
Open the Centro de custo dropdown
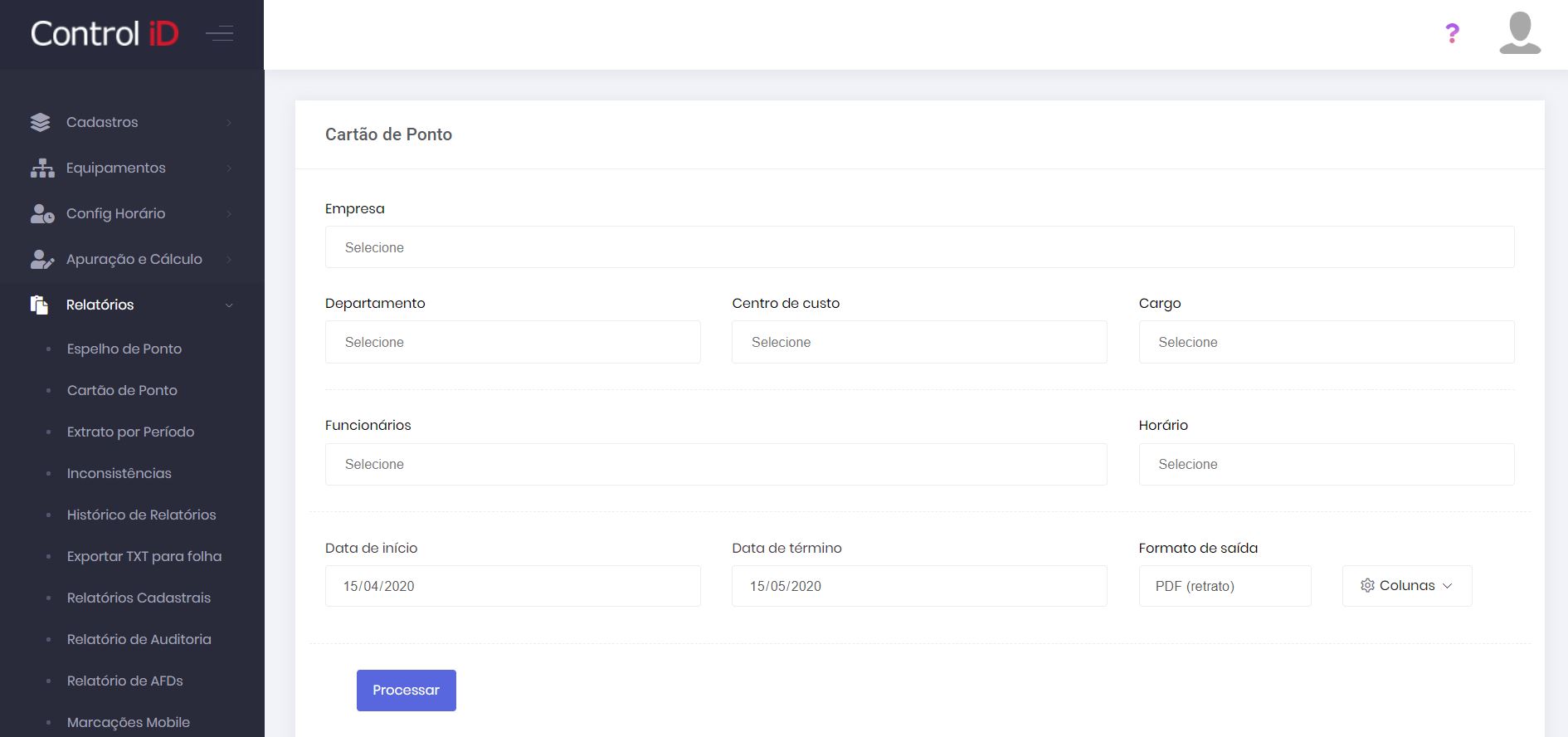[x=919, y=342]
